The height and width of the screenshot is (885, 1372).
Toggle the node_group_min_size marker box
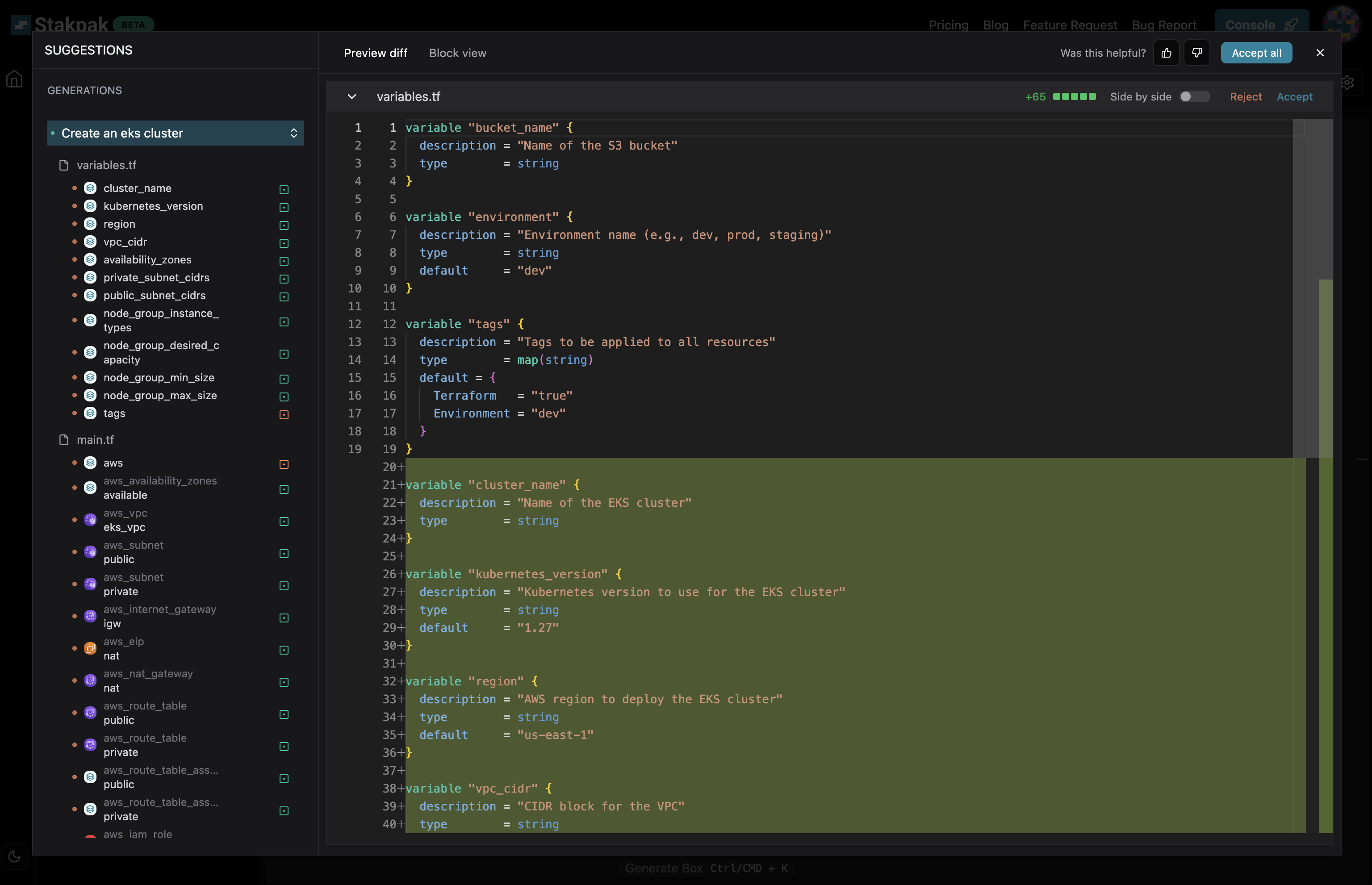284,379
